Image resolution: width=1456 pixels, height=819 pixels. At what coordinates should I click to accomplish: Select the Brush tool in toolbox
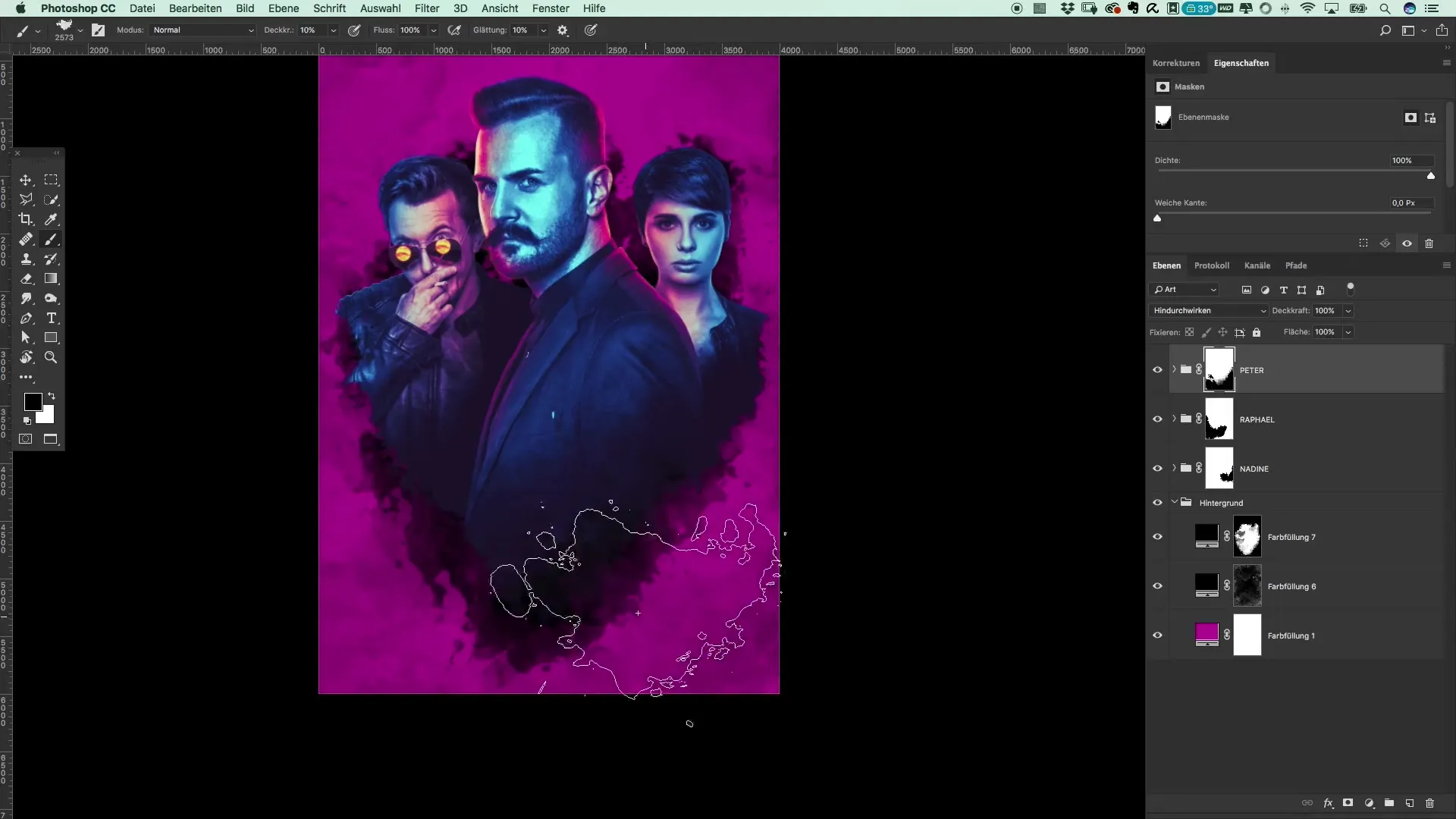pos(51,239)
